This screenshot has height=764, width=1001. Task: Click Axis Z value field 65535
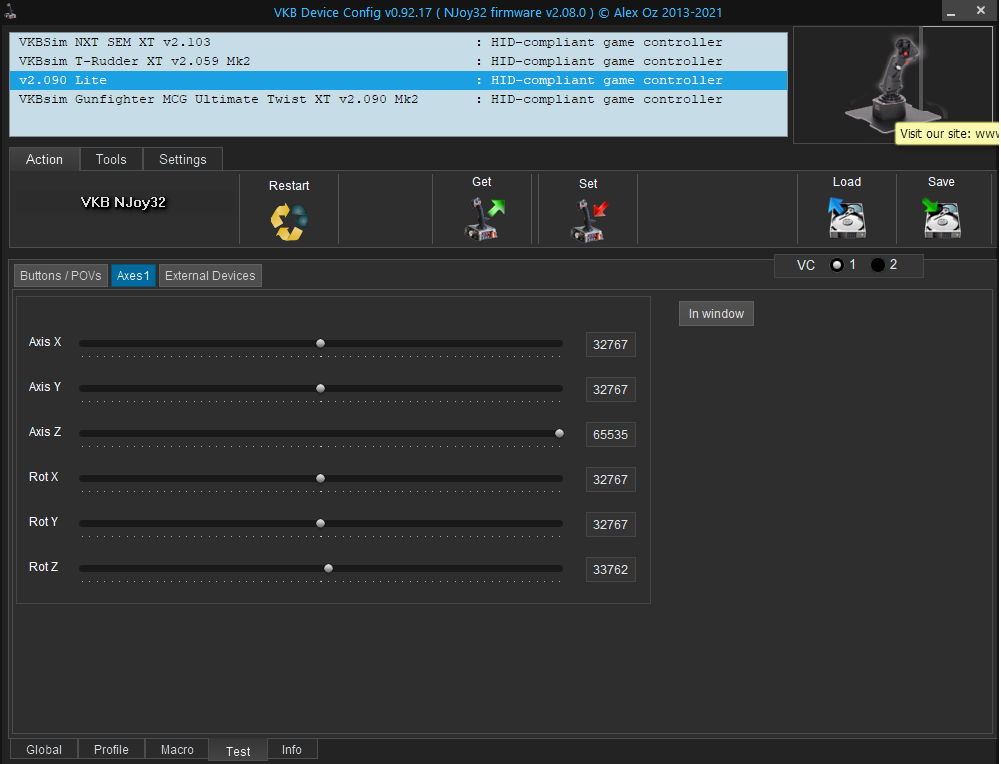tap(610, 435)
